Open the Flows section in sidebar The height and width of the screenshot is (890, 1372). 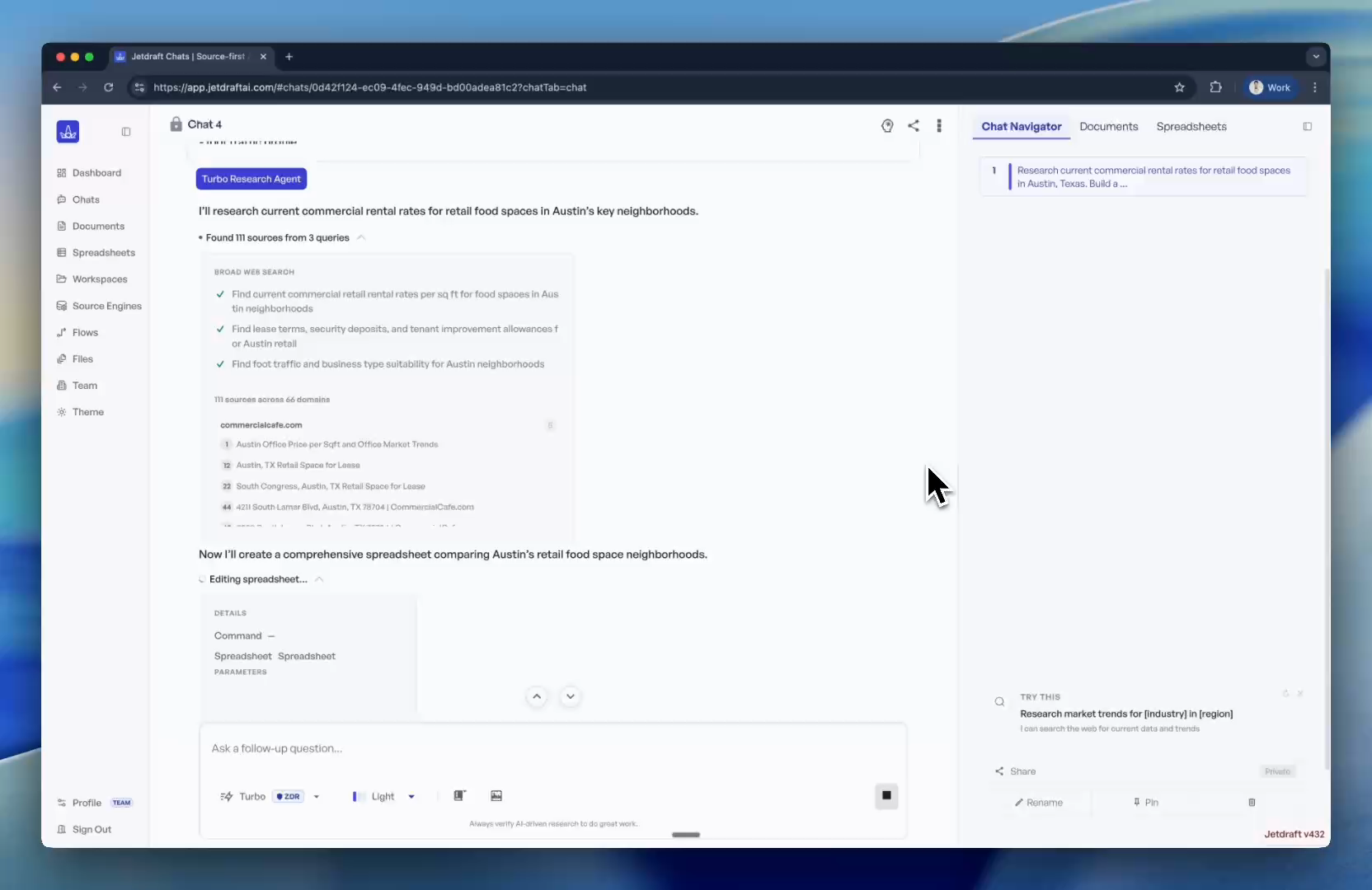tap(84, 332)
